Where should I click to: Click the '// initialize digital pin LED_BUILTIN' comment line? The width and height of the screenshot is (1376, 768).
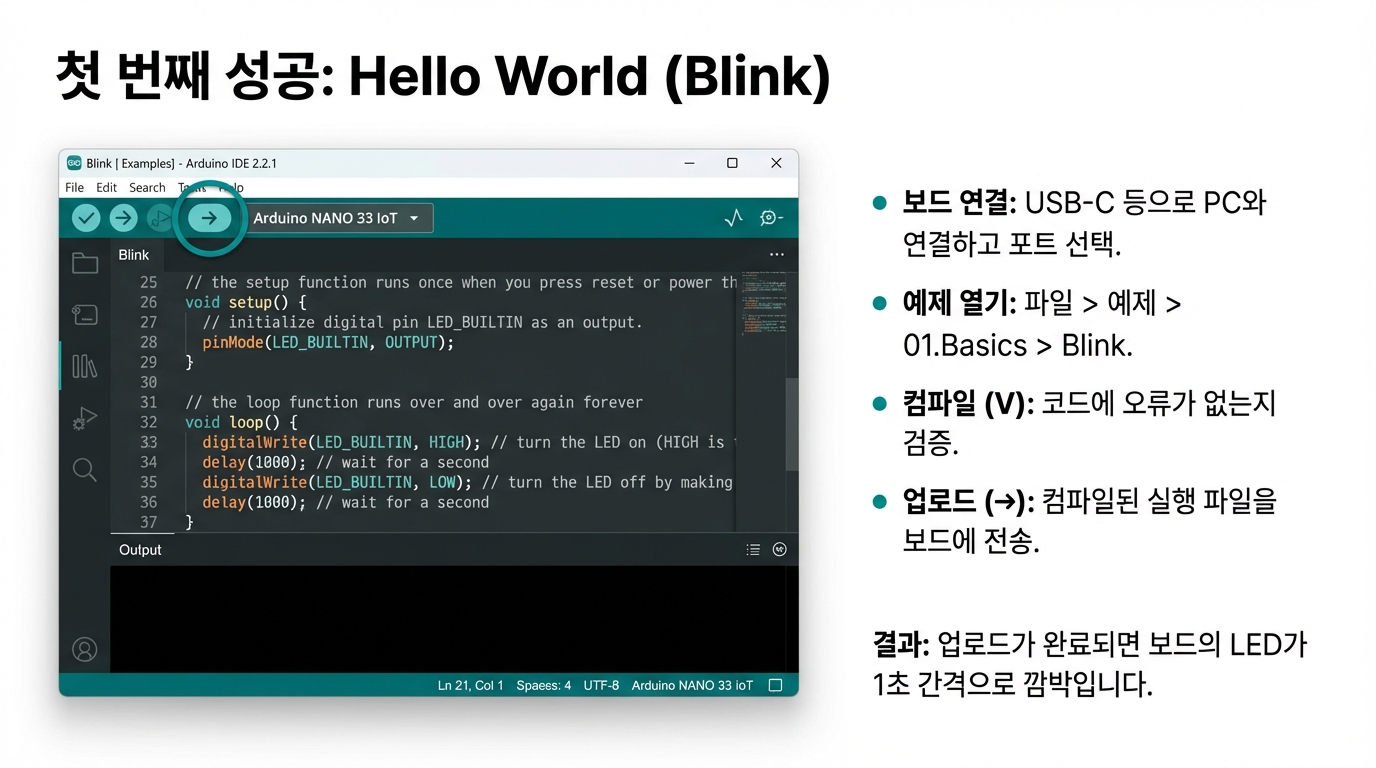coord(420,322)
